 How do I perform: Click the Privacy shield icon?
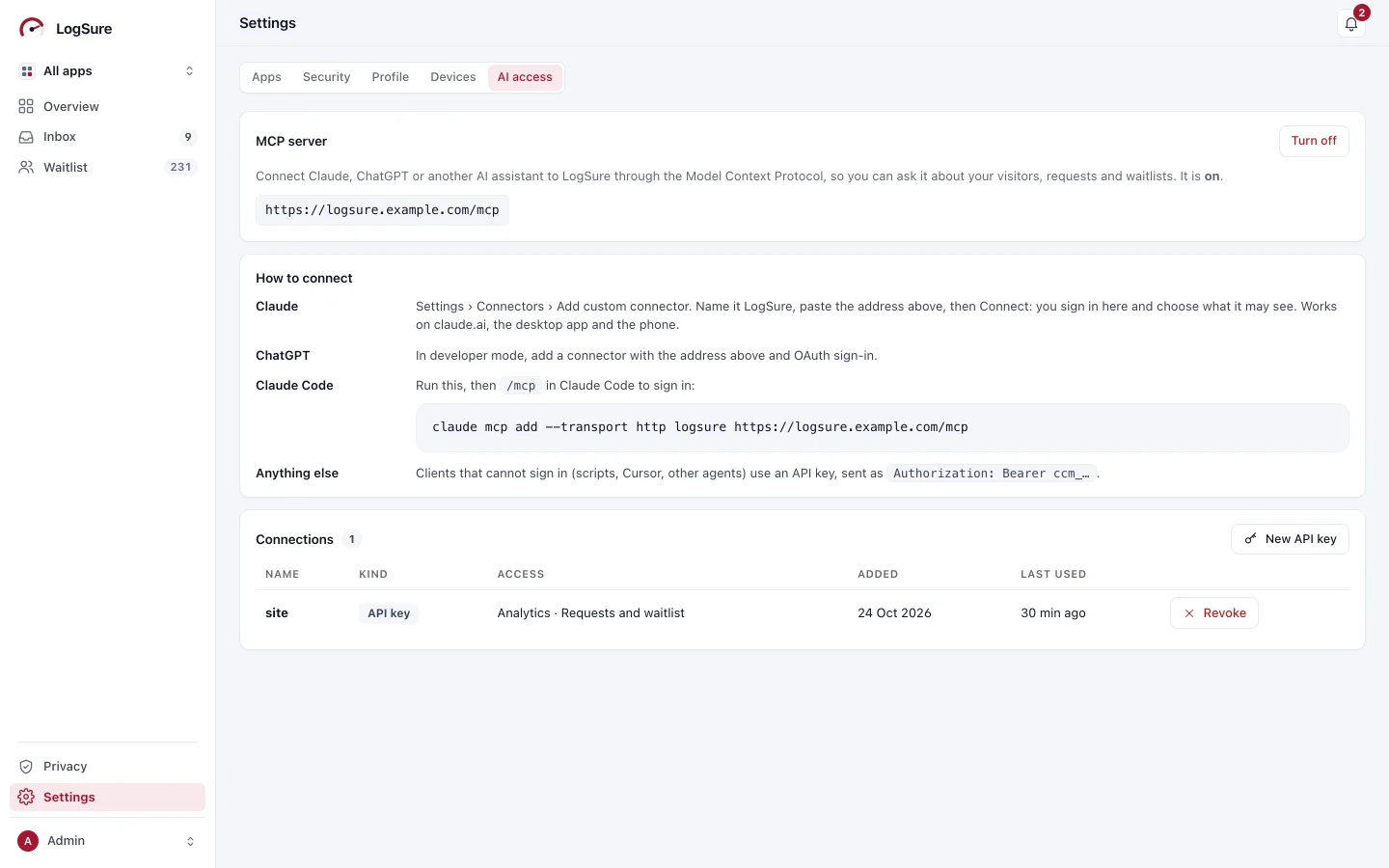coord(26,767)
